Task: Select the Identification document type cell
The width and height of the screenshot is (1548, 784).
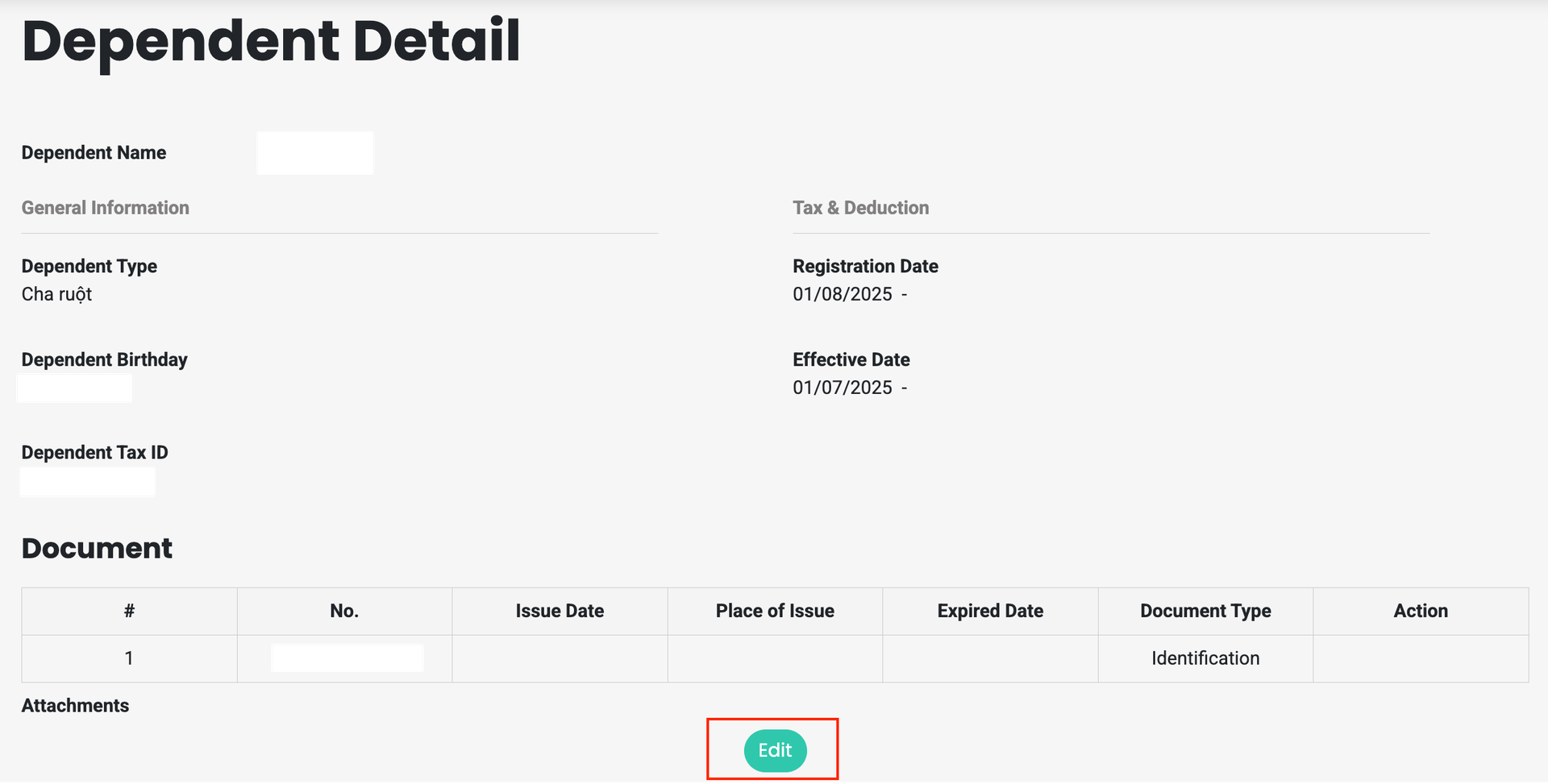Action: tap(1205, 658)
